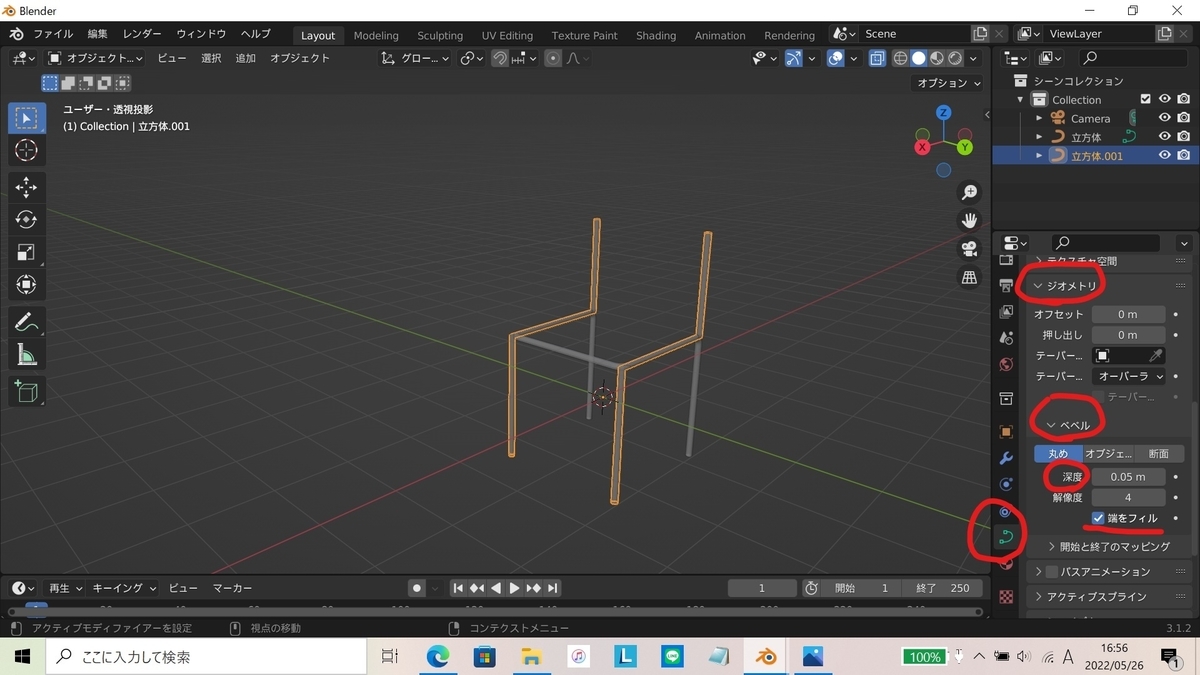Open the Modifiers wrench tab
This screenshot has width=1200, height=675.
(1007, 458)
